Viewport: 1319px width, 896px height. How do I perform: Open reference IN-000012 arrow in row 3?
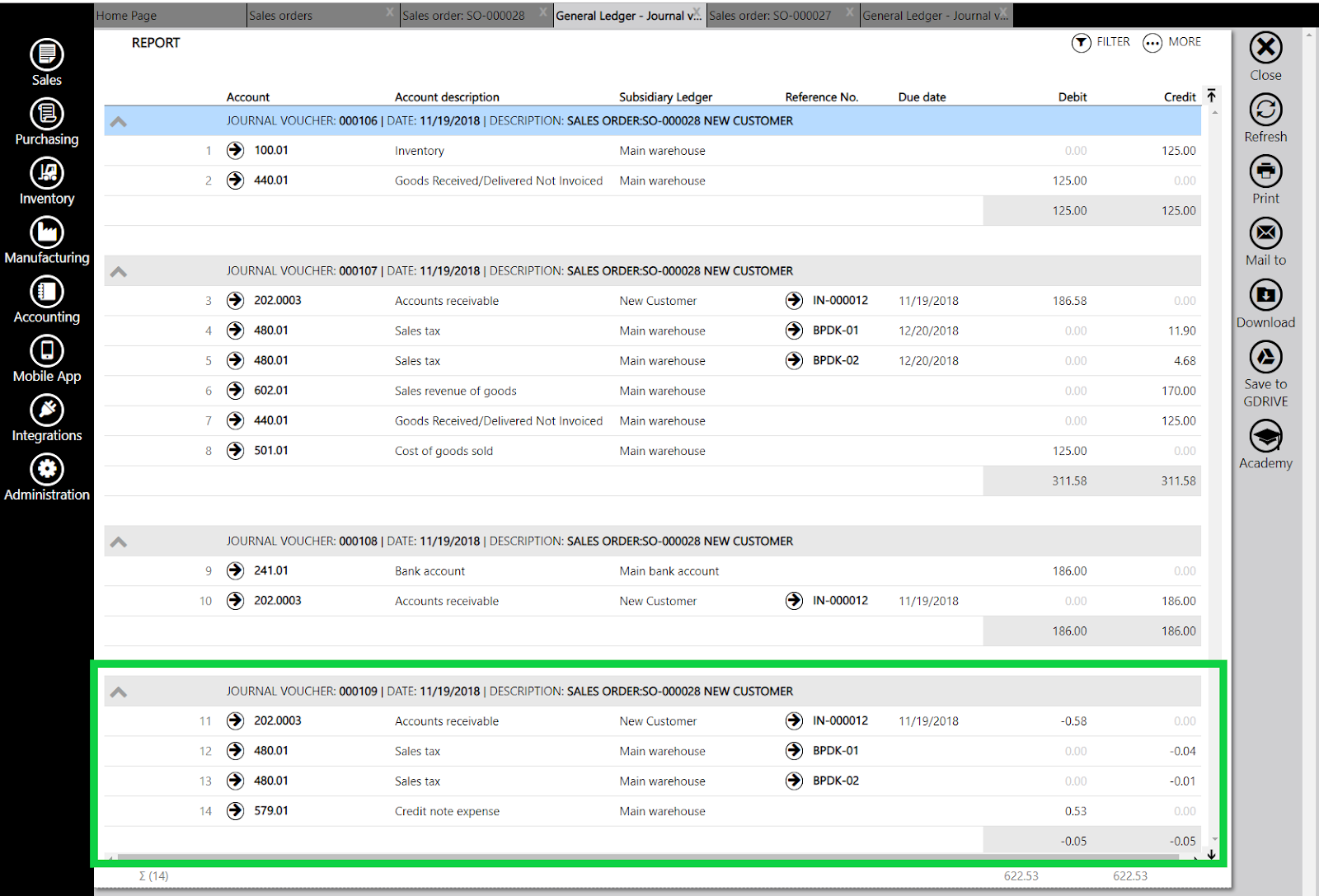coord(794,300)
